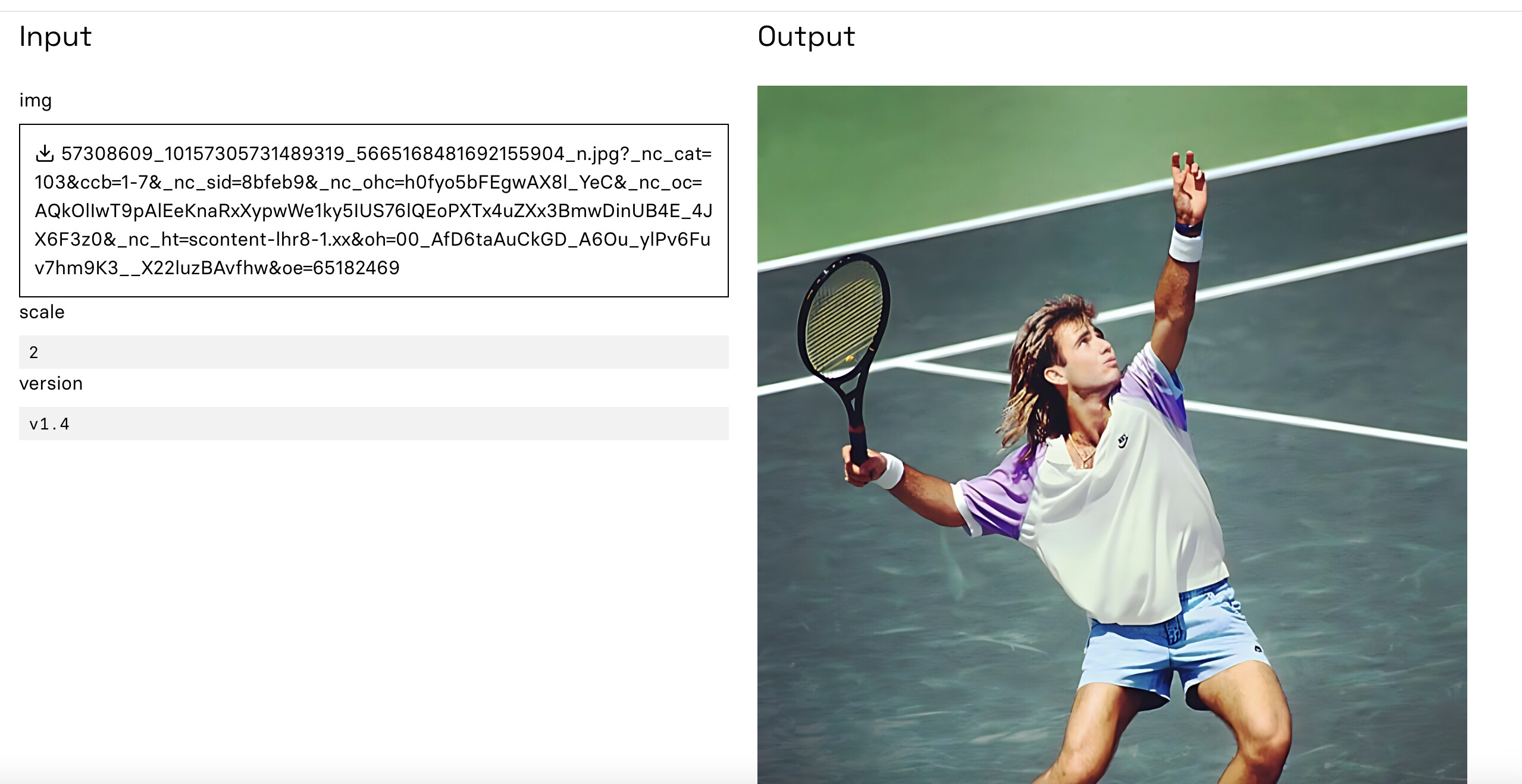This screenshot has height=784, width=1522.
Task: Click the Input heading
Action: [55, 37]
